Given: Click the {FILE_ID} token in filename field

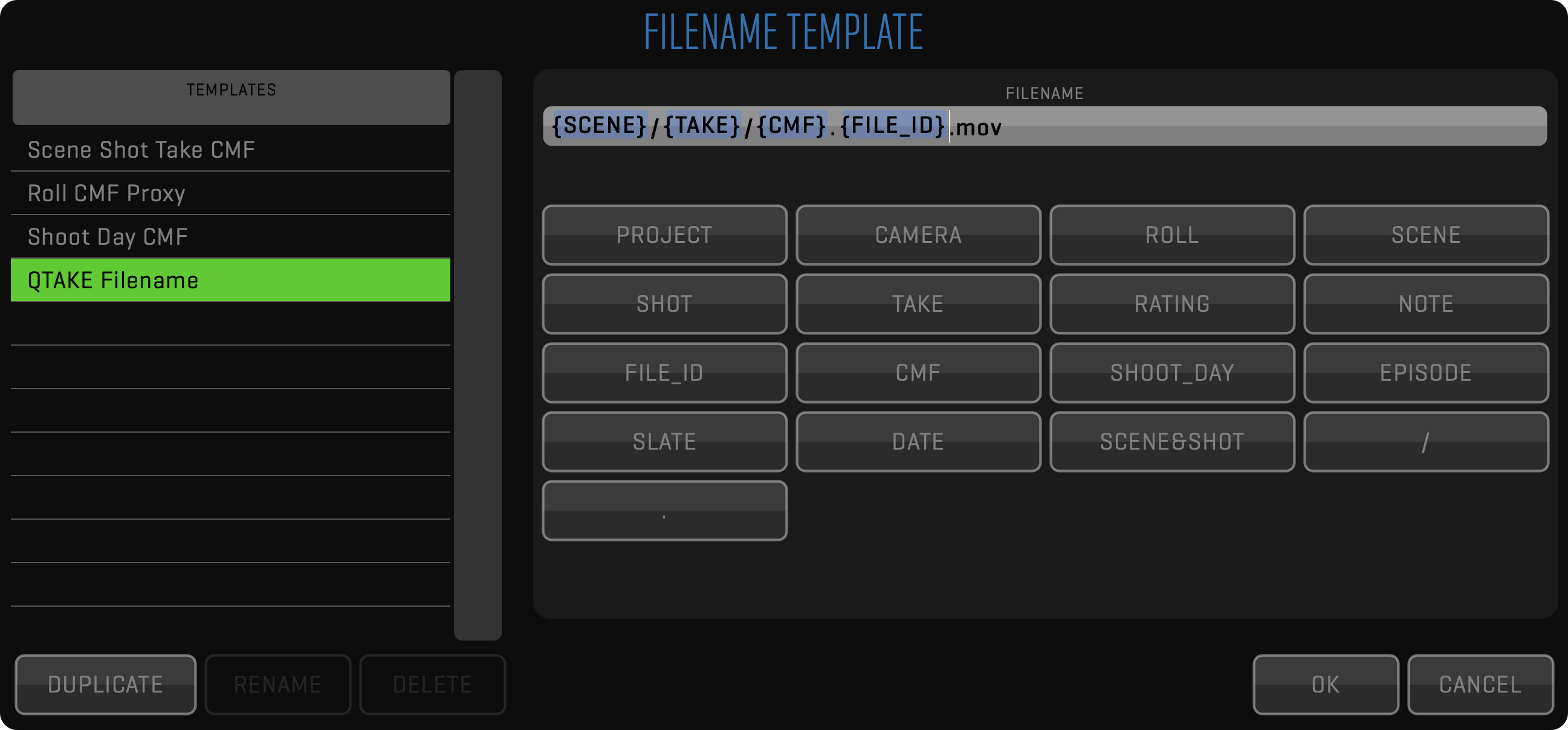Looking at the screenshot, I should (x=892, y=126).
